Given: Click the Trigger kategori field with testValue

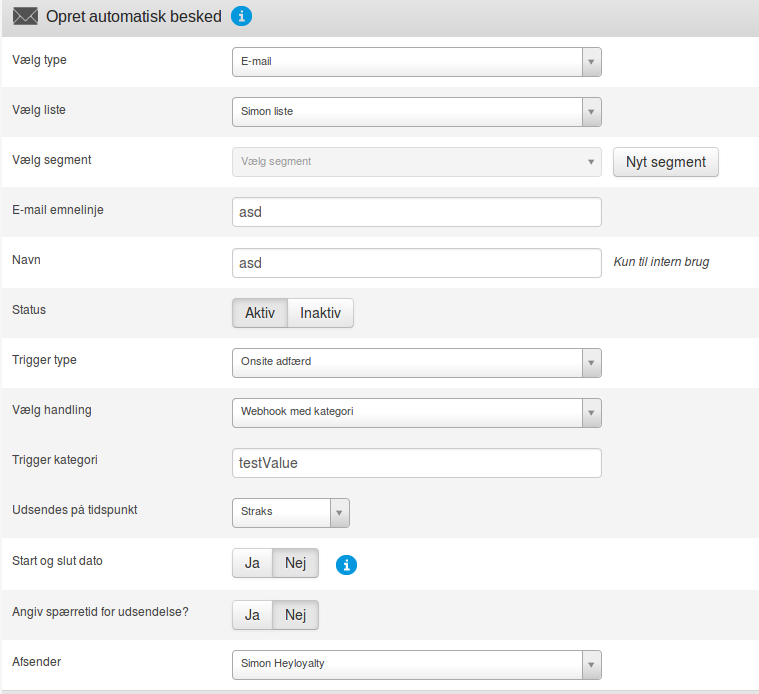Looking at the screenshot, I should point(416,463).
